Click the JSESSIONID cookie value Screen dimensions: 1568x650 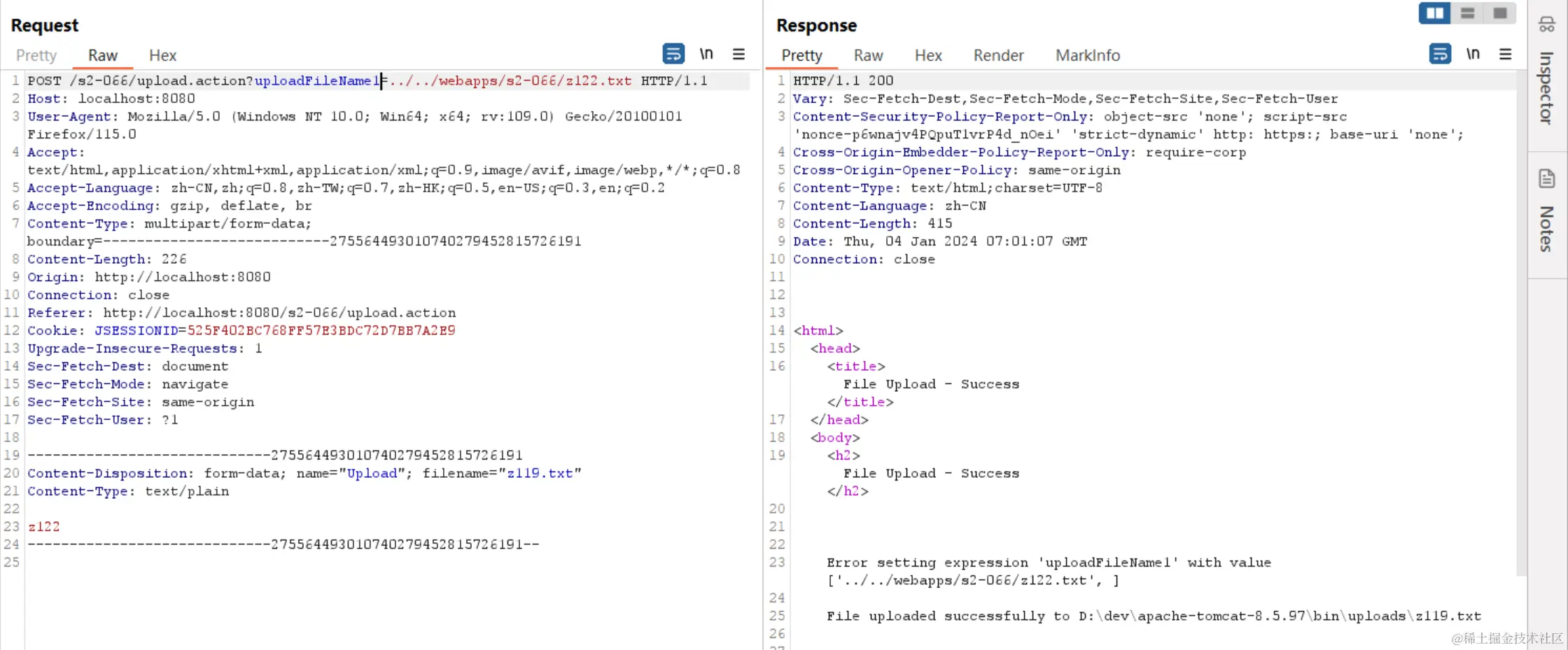[x=321, y=330]
